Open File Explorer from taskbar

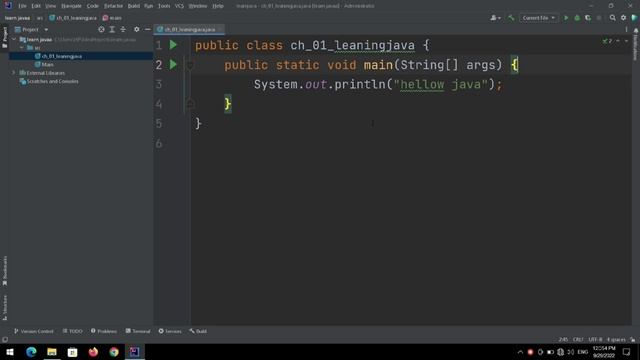click(x=52, y=352)
